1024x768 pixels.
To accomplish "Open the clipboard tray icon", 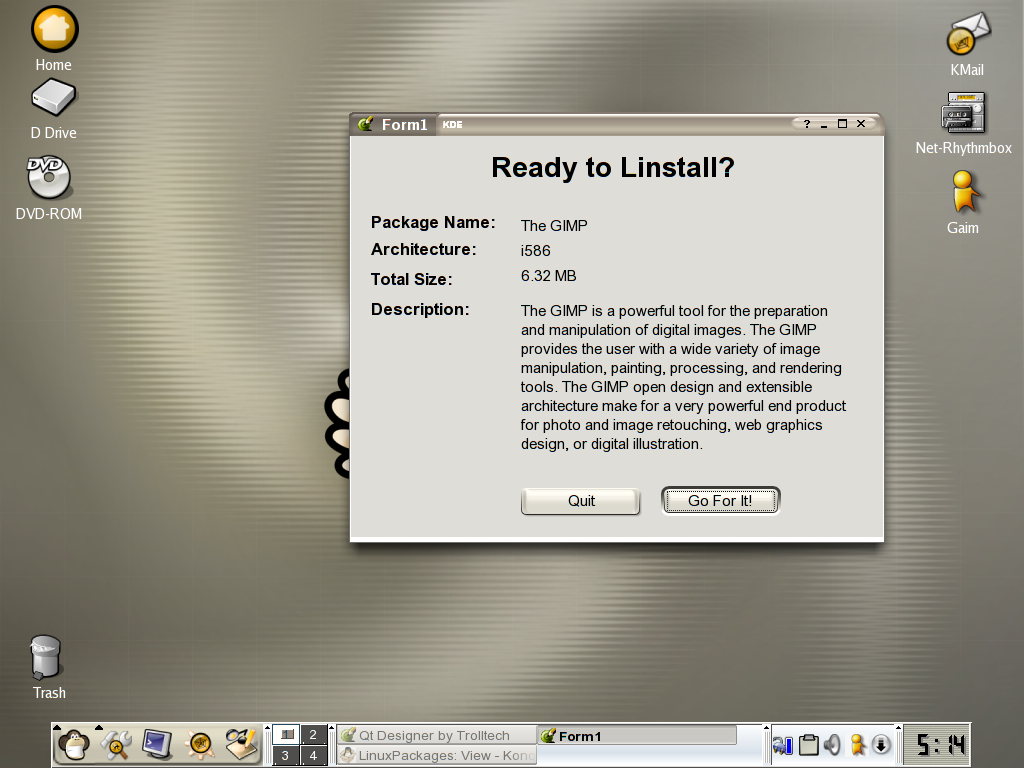I will 808,745.
